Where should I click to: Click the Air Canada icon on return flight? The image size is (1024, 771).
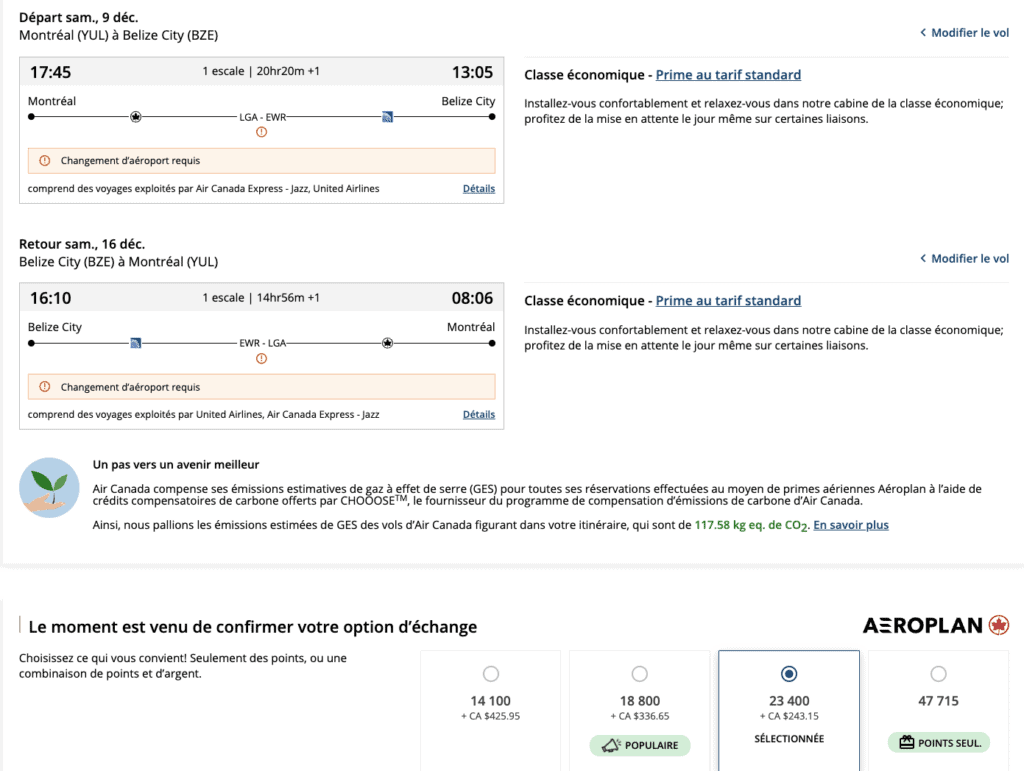click(x=387, y=343)
